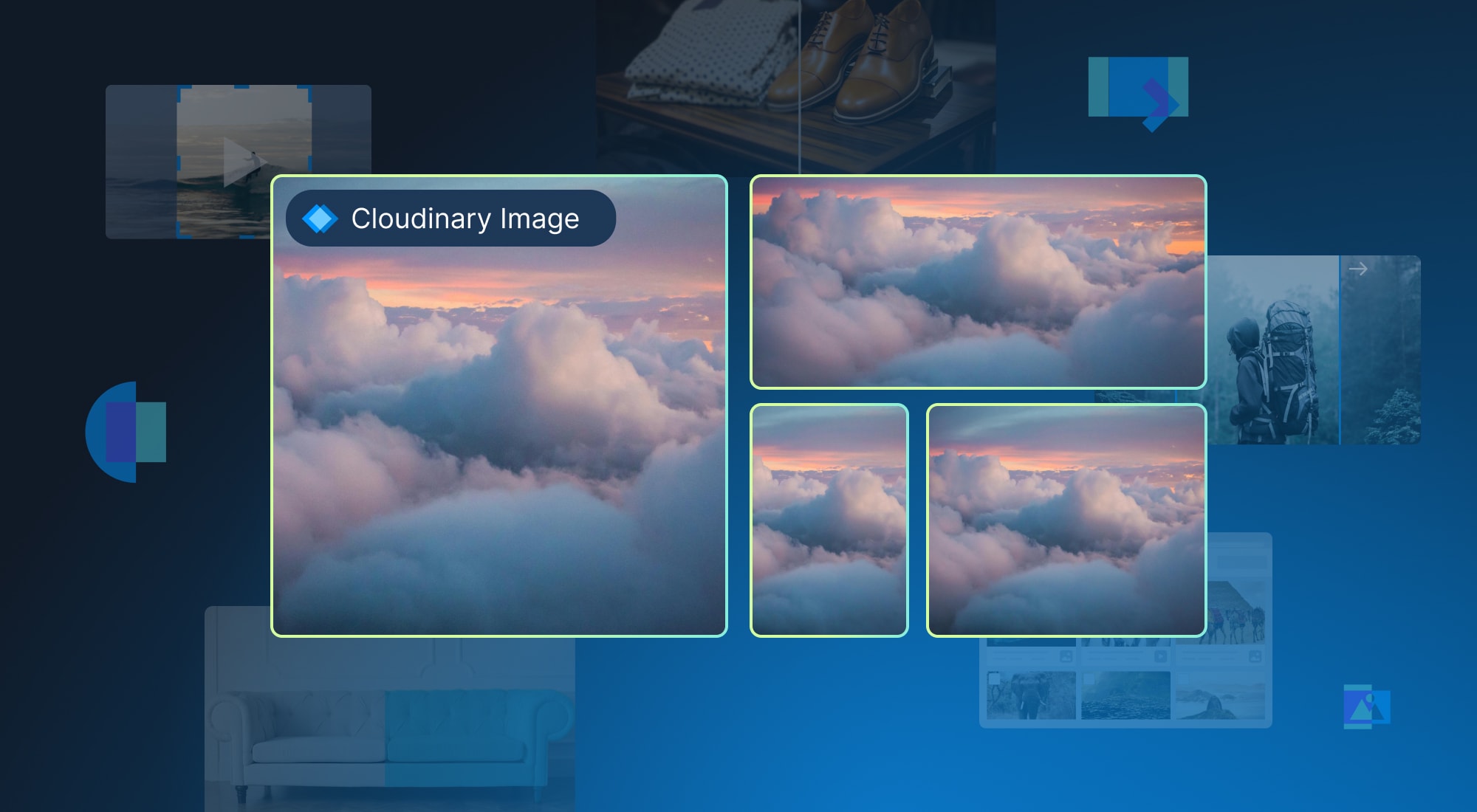Click image type icon under camel thumbnail
Viewport: 1477px width, 812px height.
tap(1255, 656)
